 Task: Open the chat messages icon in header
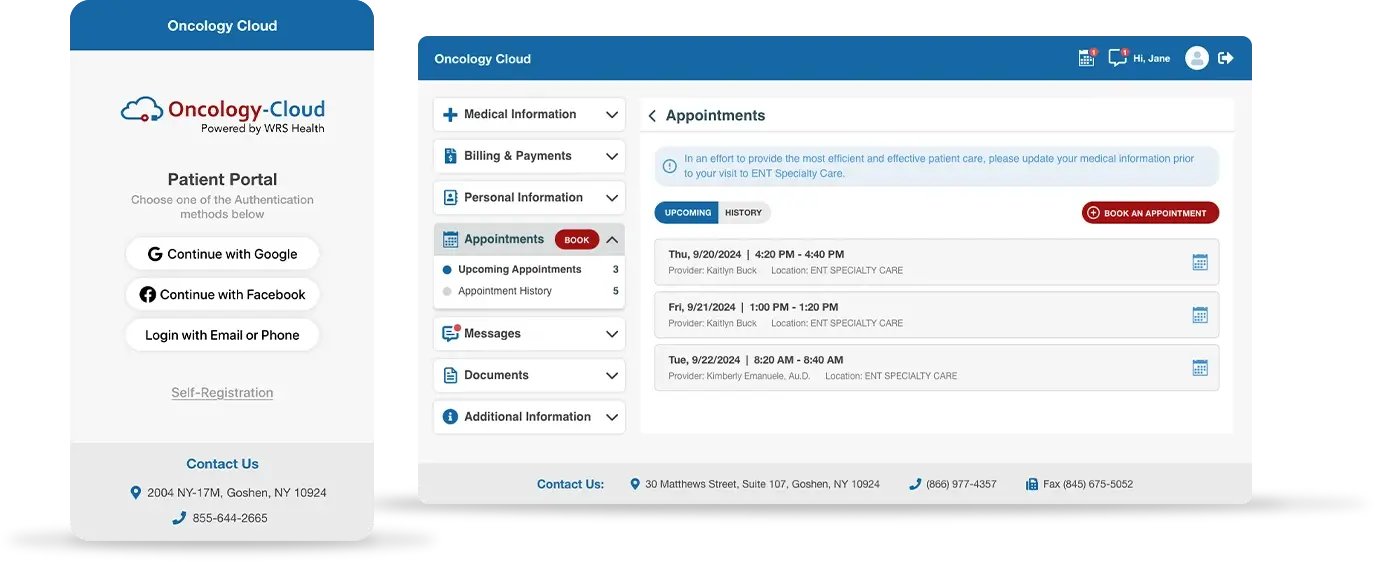[x=1118, y=58]
